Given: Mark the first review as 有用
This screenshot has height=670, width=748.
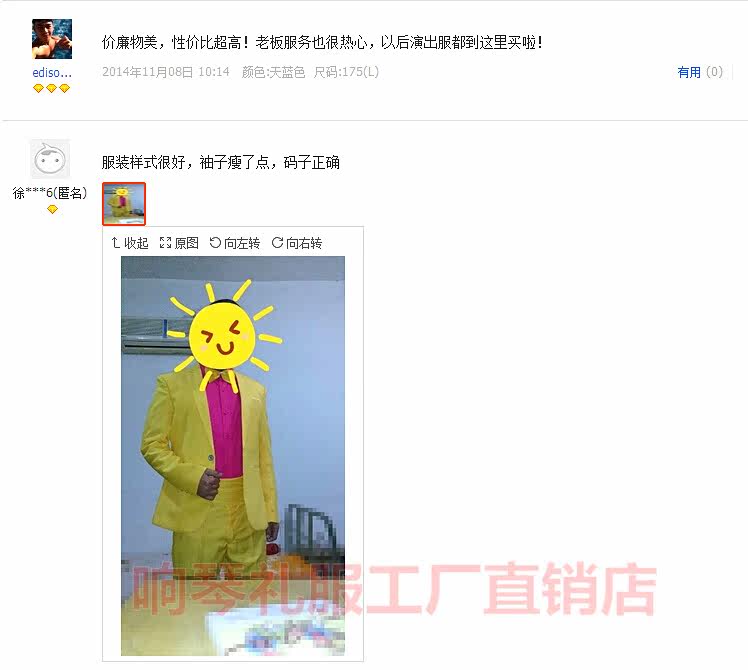Looking at the screenshot, I should point(689,73).
